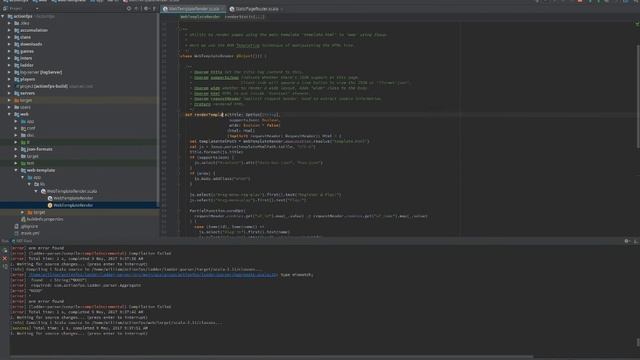Expand the ladder module folder
The height and width of the screenshot is (360, 640).
(x=9, y=65)
